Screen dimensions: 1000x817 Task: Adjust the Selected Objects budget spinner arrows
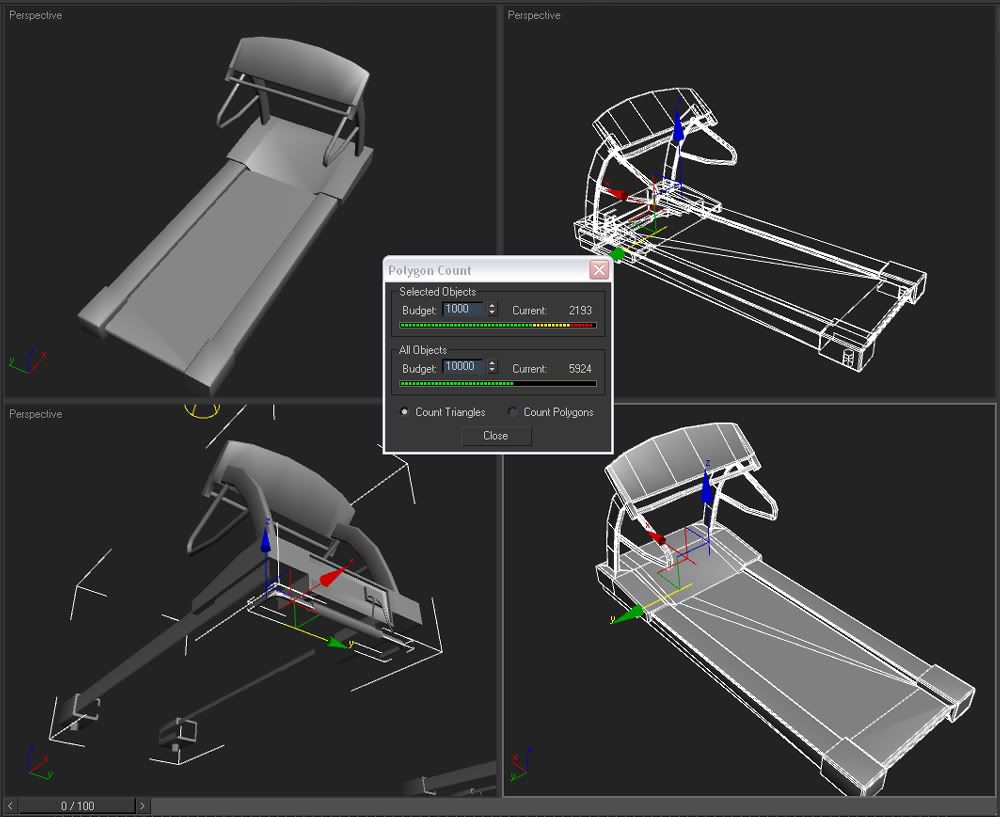(x=492, y=309)
